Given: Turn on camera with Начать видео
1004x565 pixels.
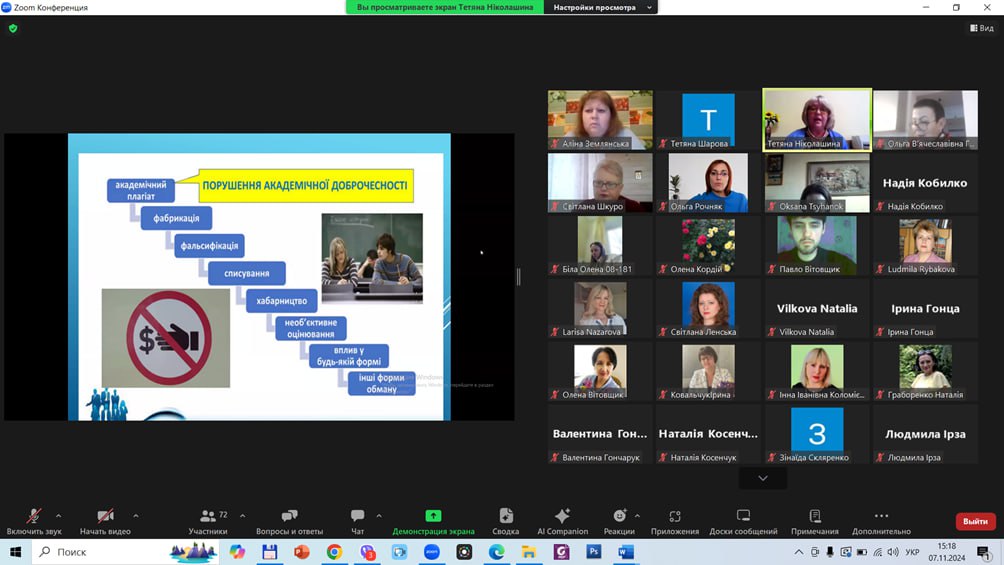Looking at the screenshot, I should [x=105, y=521].
